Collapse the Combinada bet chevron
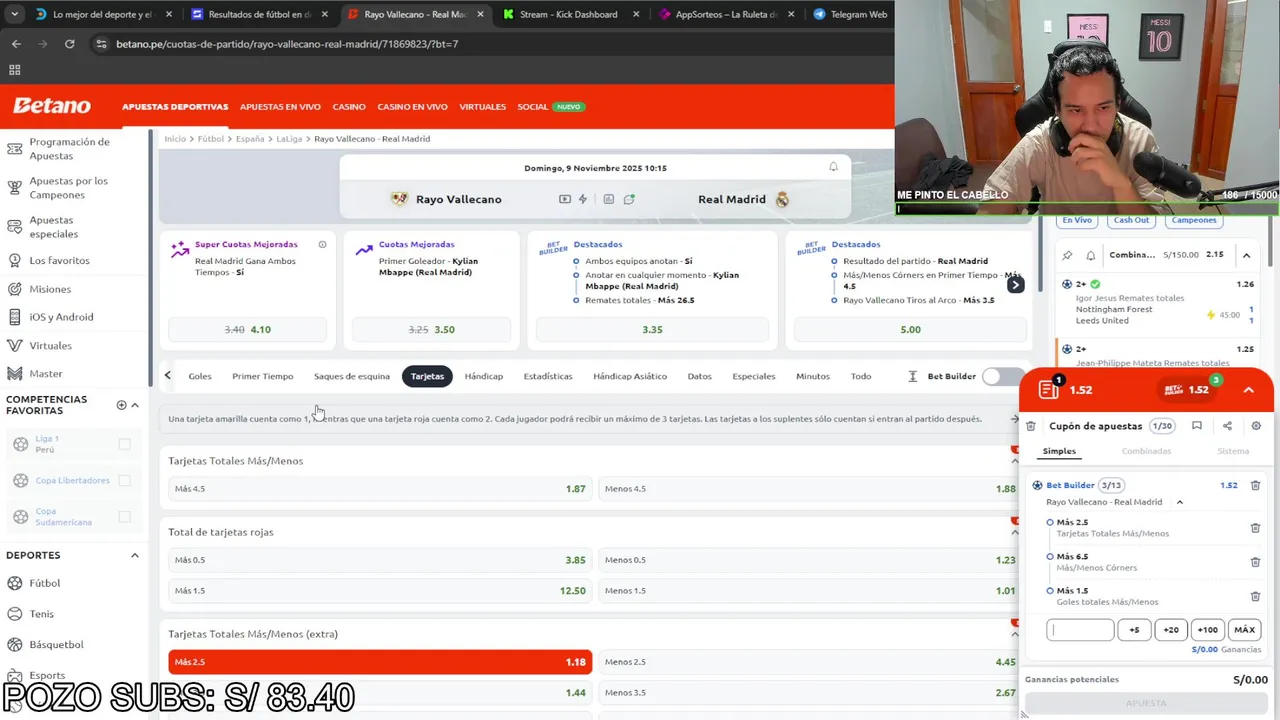The height and width of the screenshot is (720, 1280). pyautogui.click(x=1246, y=255)
